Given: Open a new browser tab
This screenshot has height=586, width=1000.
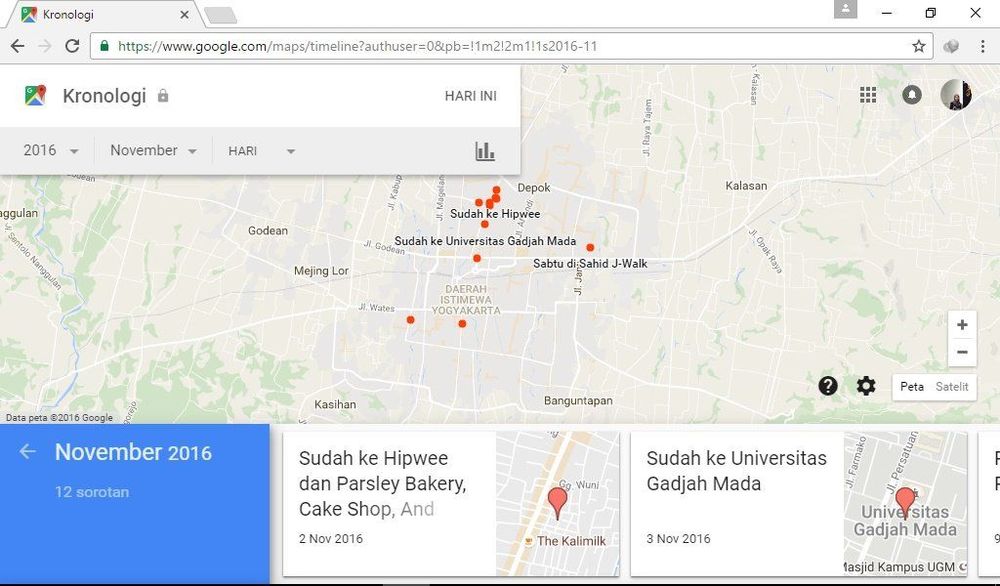Looking at the screenshot, I should pos(220,15).
